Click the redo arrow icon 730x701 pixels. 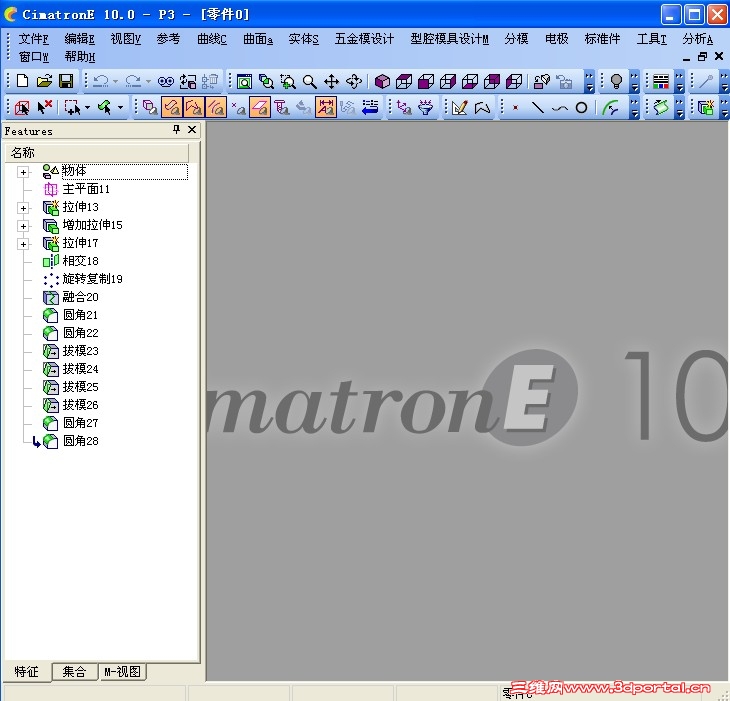tap(134, 81)
